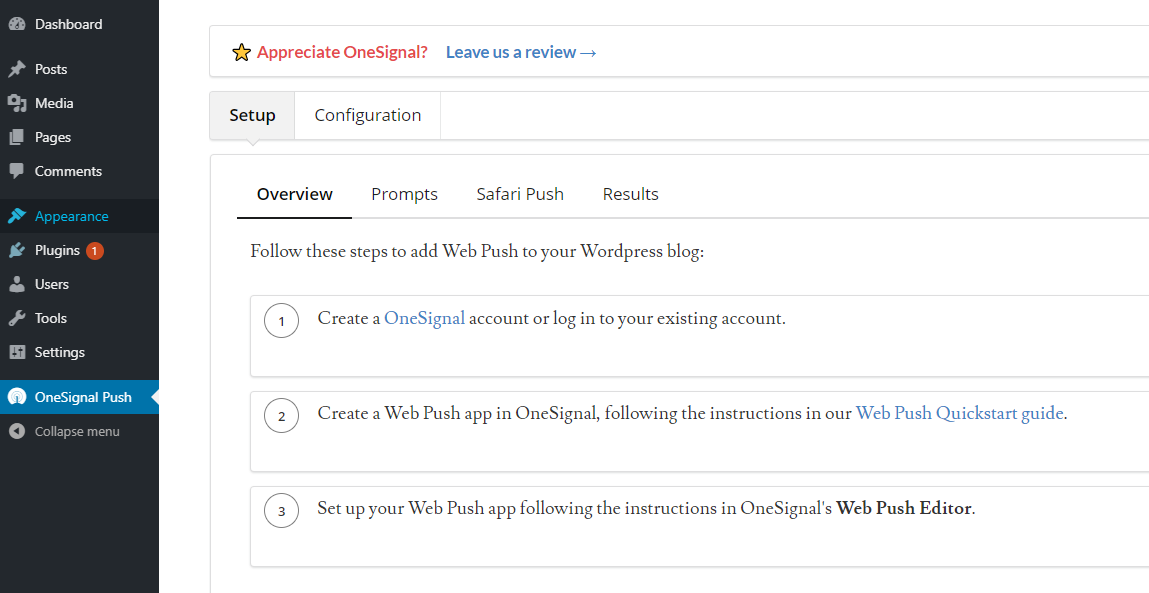Open the Posts menu
The height and width of the screenshot is (593, 1149).
coord(51,69)
